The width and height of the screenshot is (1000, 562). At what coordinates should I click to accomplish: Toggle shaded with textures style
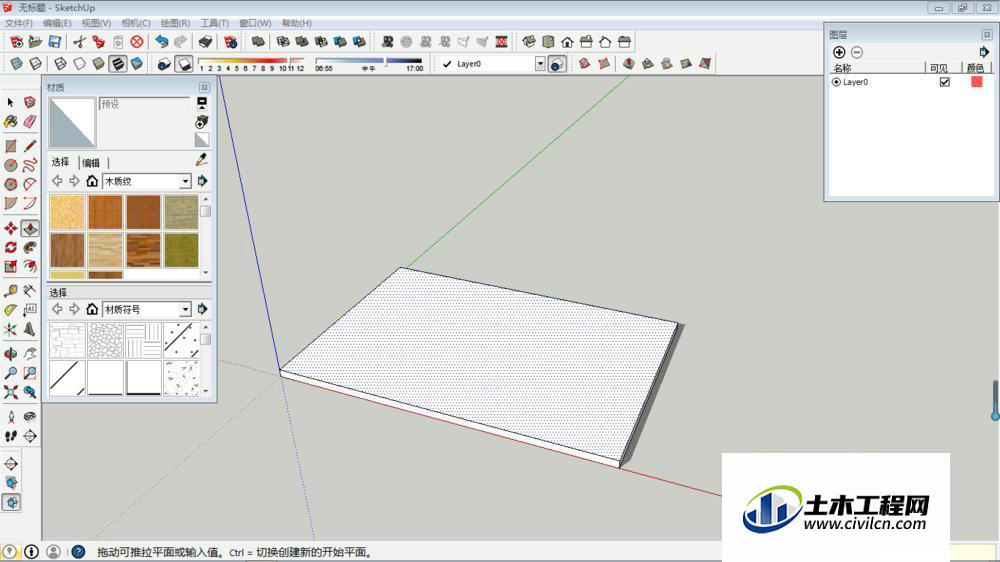click(x=118, y=64)
